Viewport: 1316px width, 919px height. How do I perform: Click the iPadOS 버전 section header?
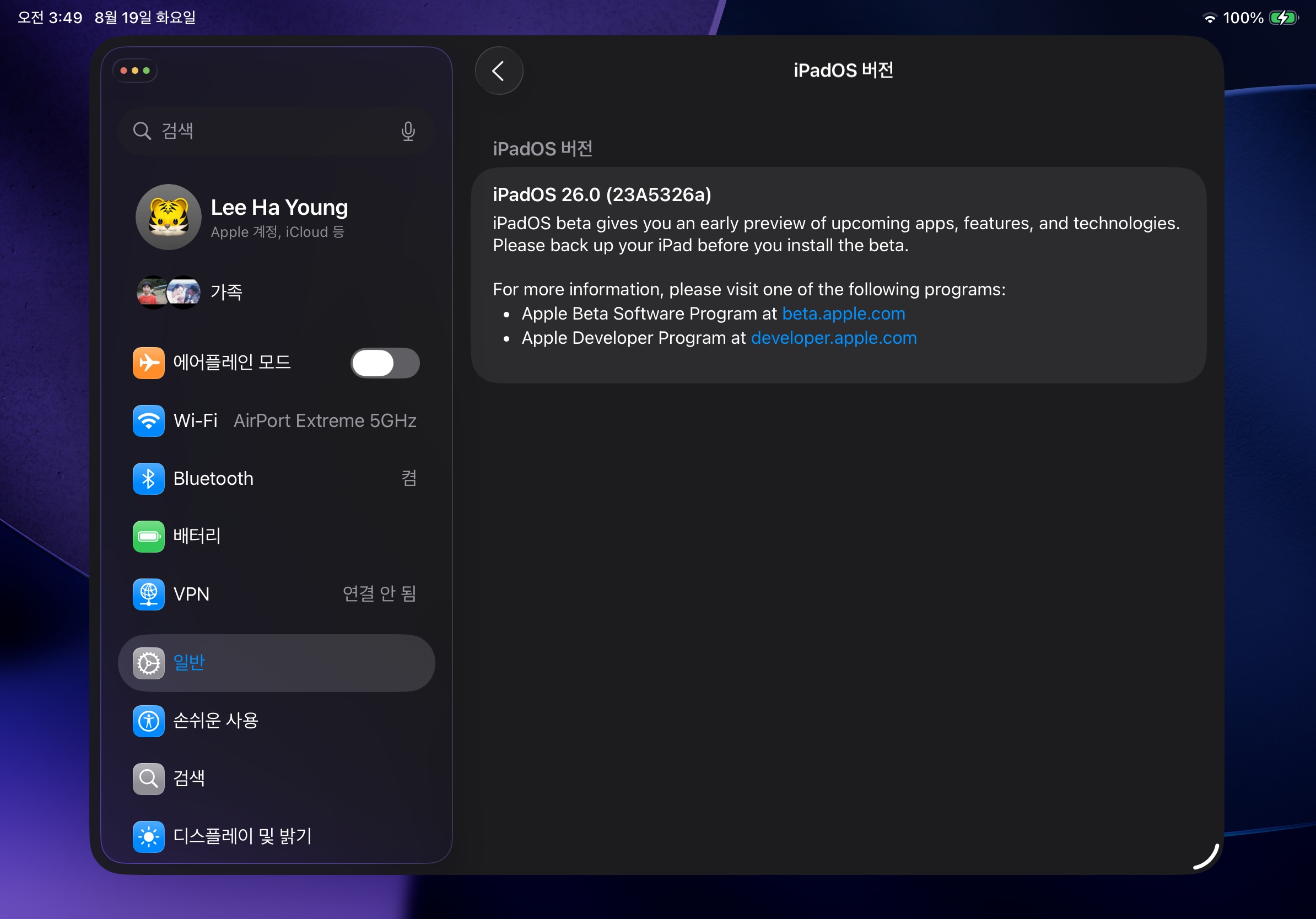tap(542, 149)
